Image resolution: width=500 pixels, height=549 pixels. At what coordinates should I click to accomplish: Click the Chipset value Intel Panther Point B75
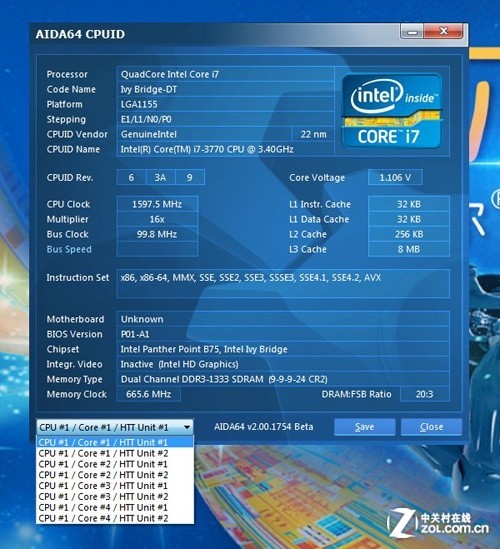click(283, 349)
